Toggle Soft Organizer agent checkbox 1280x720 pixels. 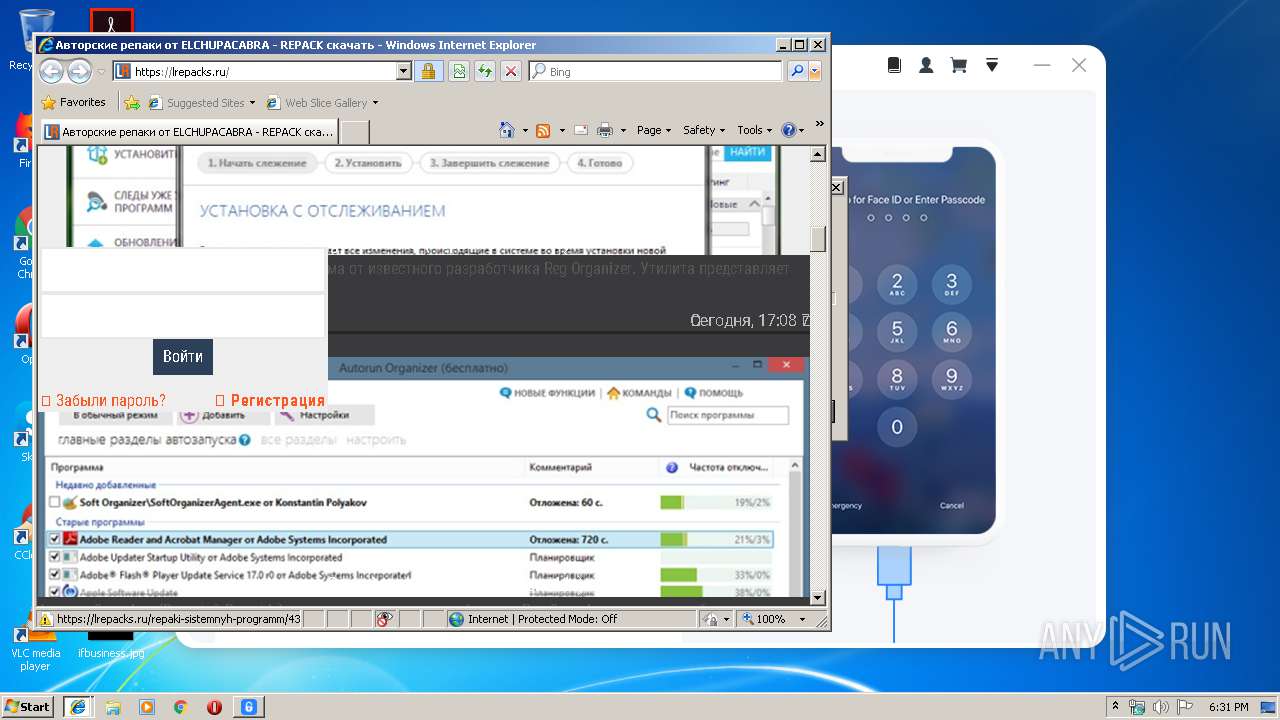click(55, 502)
